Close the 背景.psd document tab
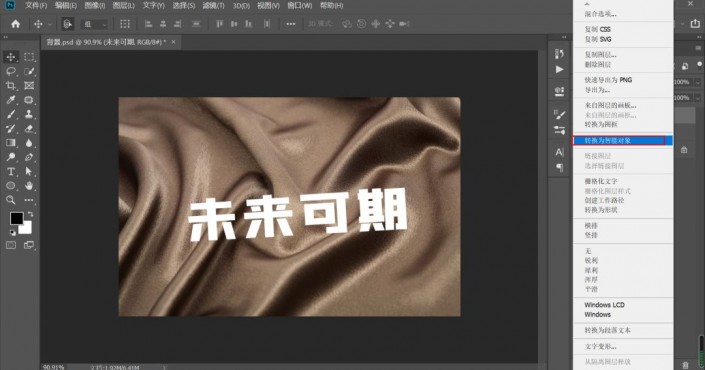Viewport: 705px width, 370px height. click(x=173, y=42)
